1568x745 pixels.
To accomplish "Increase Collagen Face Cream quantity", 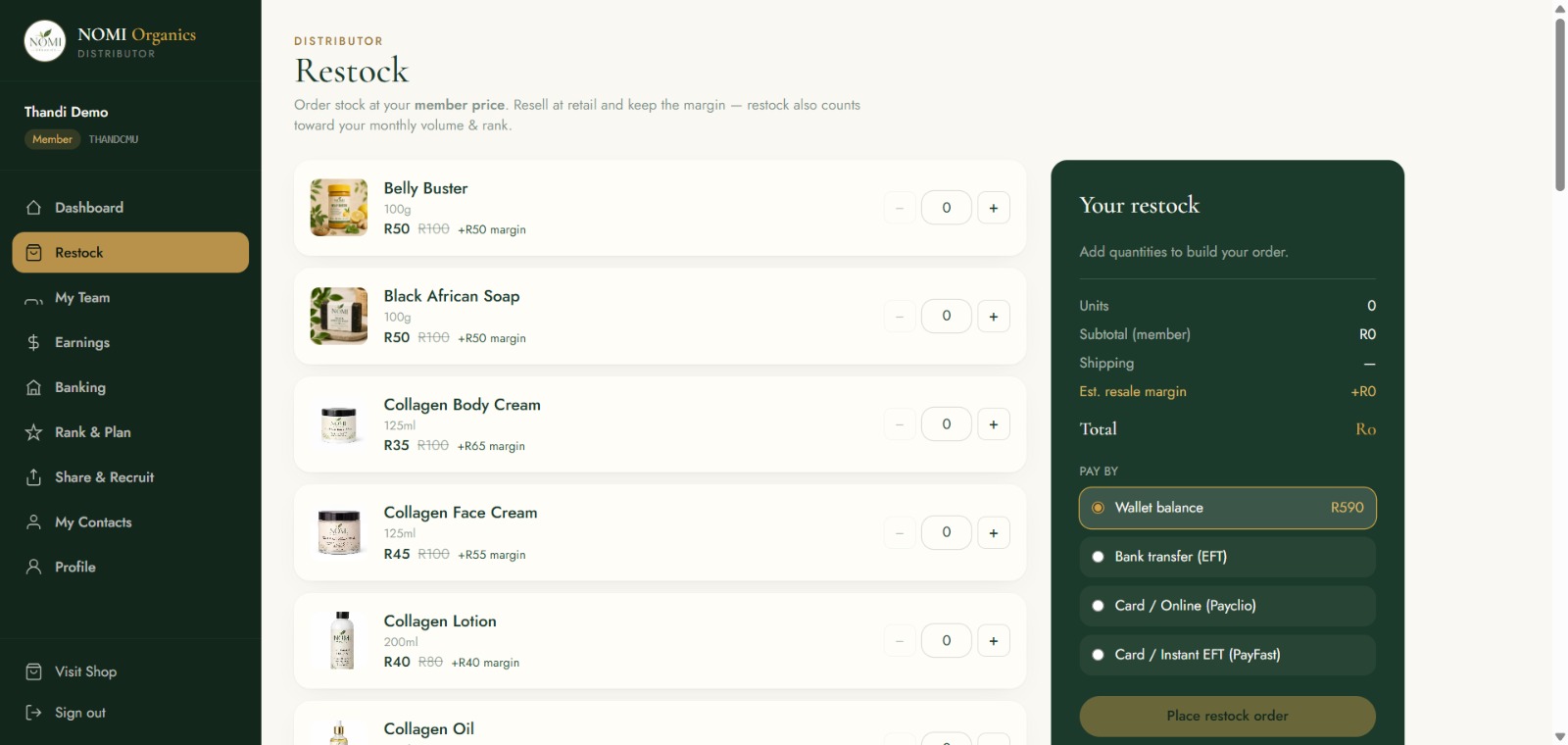I will point(994,532).
